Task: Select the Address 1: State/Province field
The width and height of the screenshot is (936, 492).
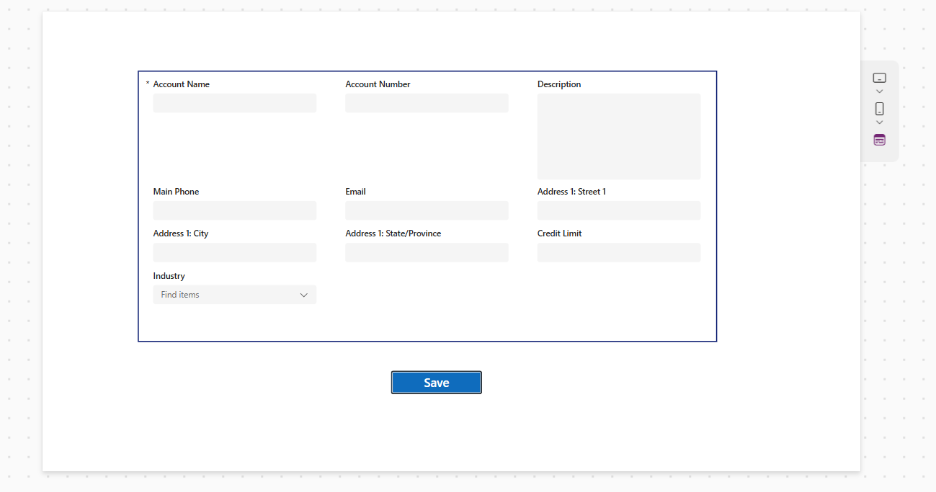Action: [x=426, y=253]
